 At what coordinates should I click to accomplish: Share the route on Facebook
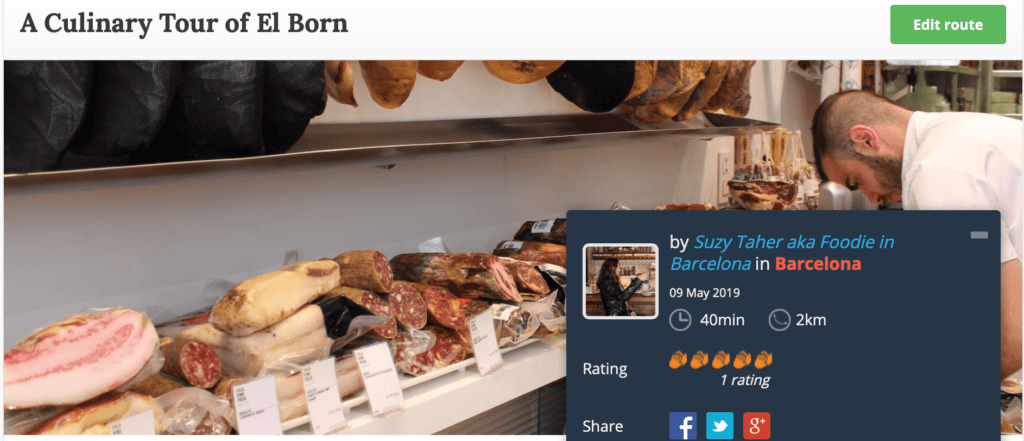click(x=683, y=426)
